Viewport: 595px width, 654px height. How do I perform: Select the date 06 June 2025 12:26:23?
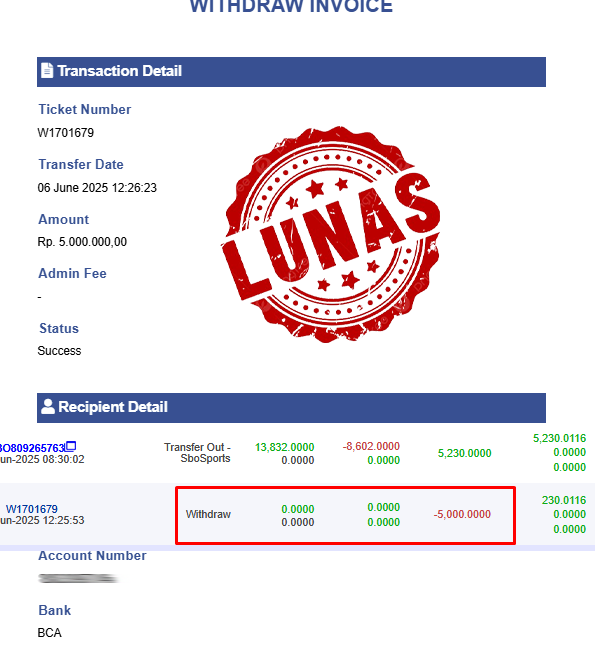97,188
